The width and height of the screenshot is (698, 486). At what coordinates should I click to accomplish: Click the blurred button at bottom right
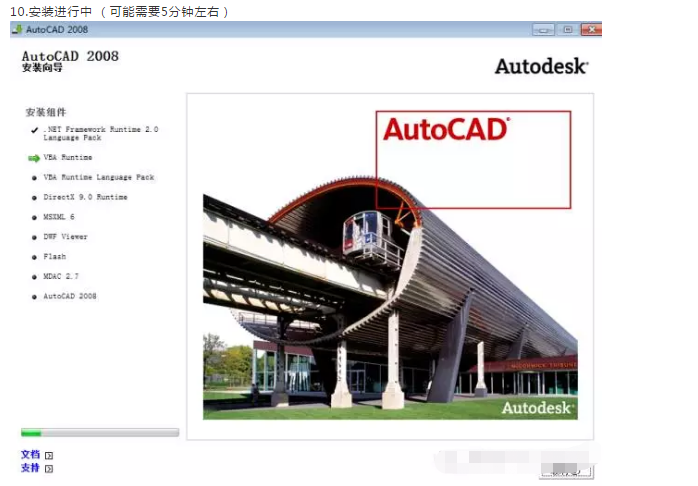(566, 470)
